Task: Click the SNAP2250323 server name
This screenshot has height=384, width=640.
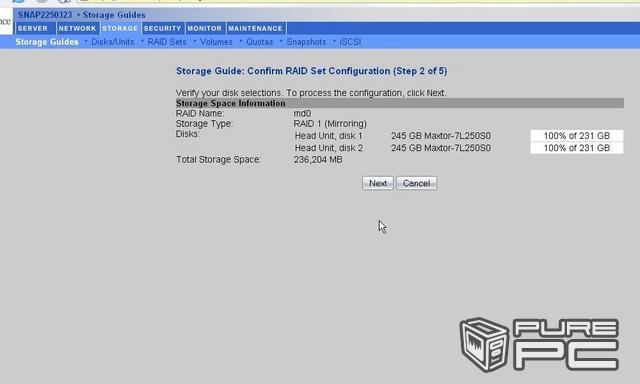Action: (x=45, y=15)
